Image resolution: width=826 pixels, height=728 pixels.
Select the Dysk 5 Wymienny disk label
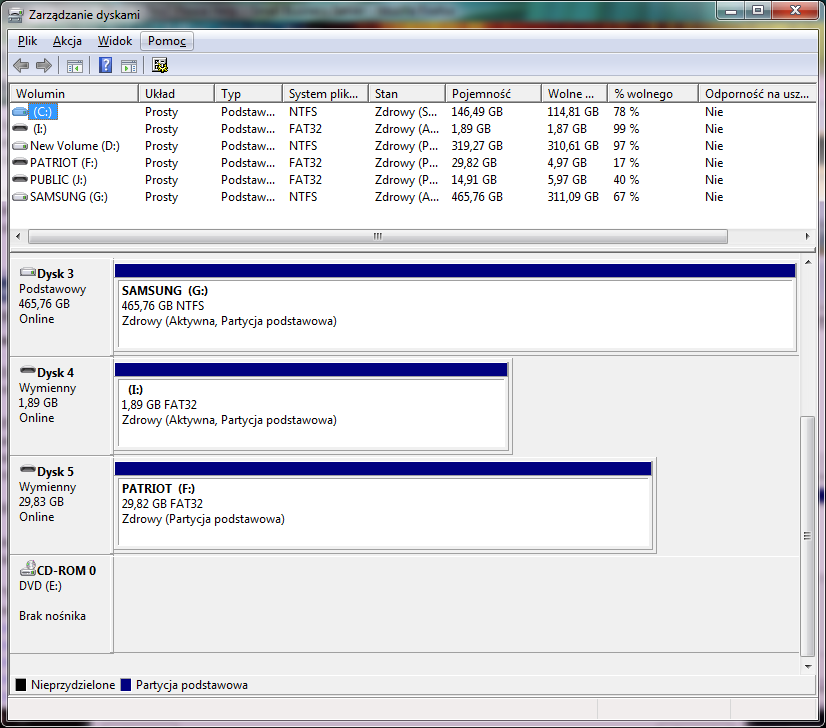61,505
